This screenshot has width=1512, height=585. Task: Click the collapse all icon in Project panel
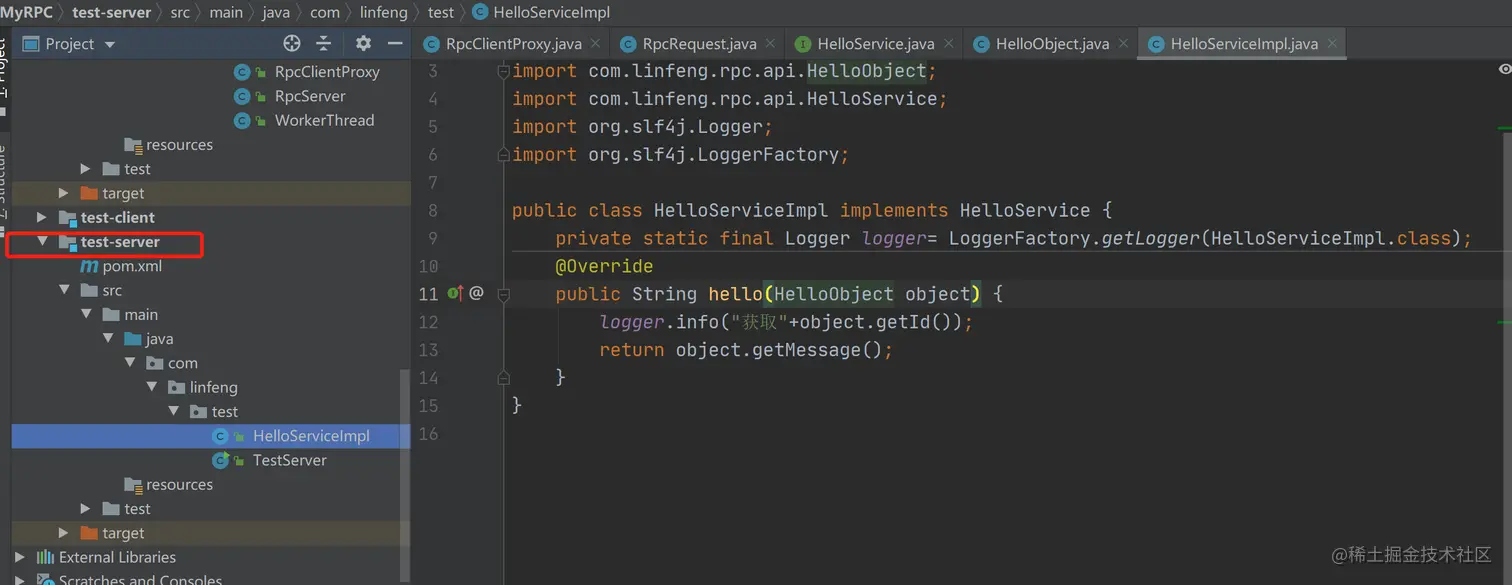pyautogui.click(x=323, y=43)
